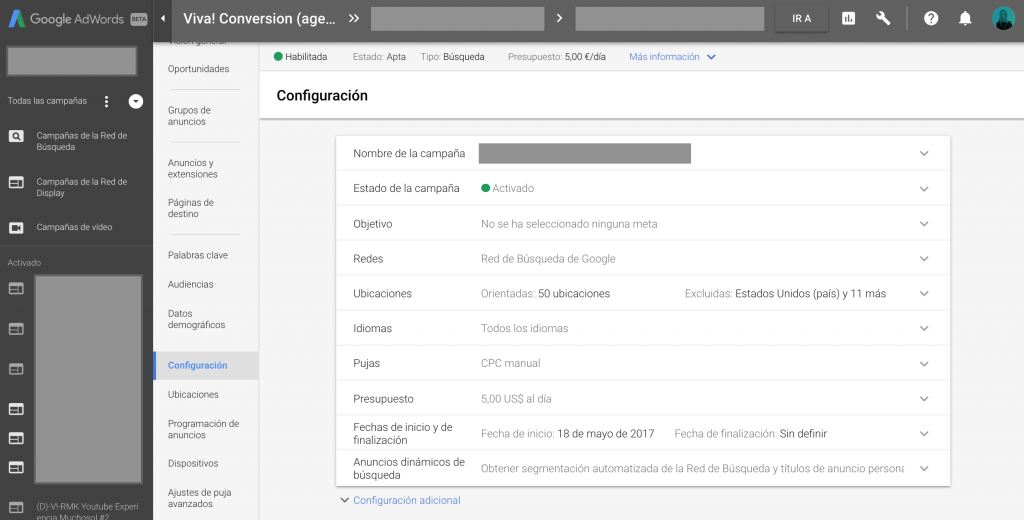Select Palabras clave menu item
Image resolution: width=1024 pixels, height=520 pixels.
198,255
